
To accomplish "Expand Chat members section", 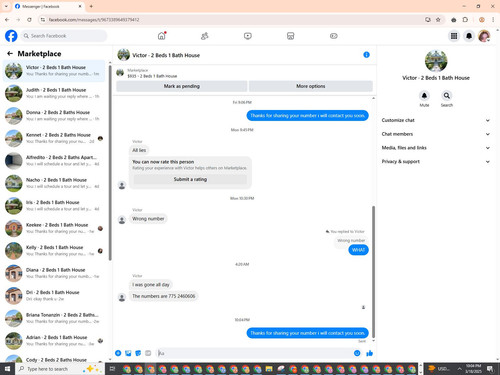I will pos(436,134).
